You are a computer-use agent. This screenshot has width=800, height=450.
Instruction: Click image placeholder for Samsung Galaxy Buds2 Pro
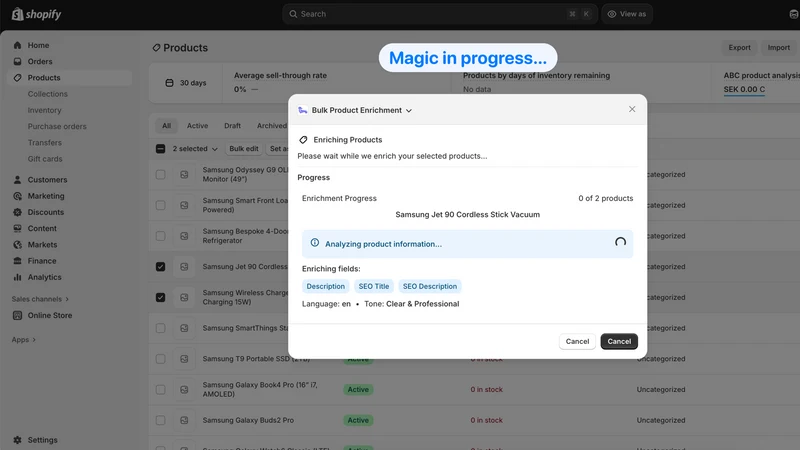pos(184,420)
